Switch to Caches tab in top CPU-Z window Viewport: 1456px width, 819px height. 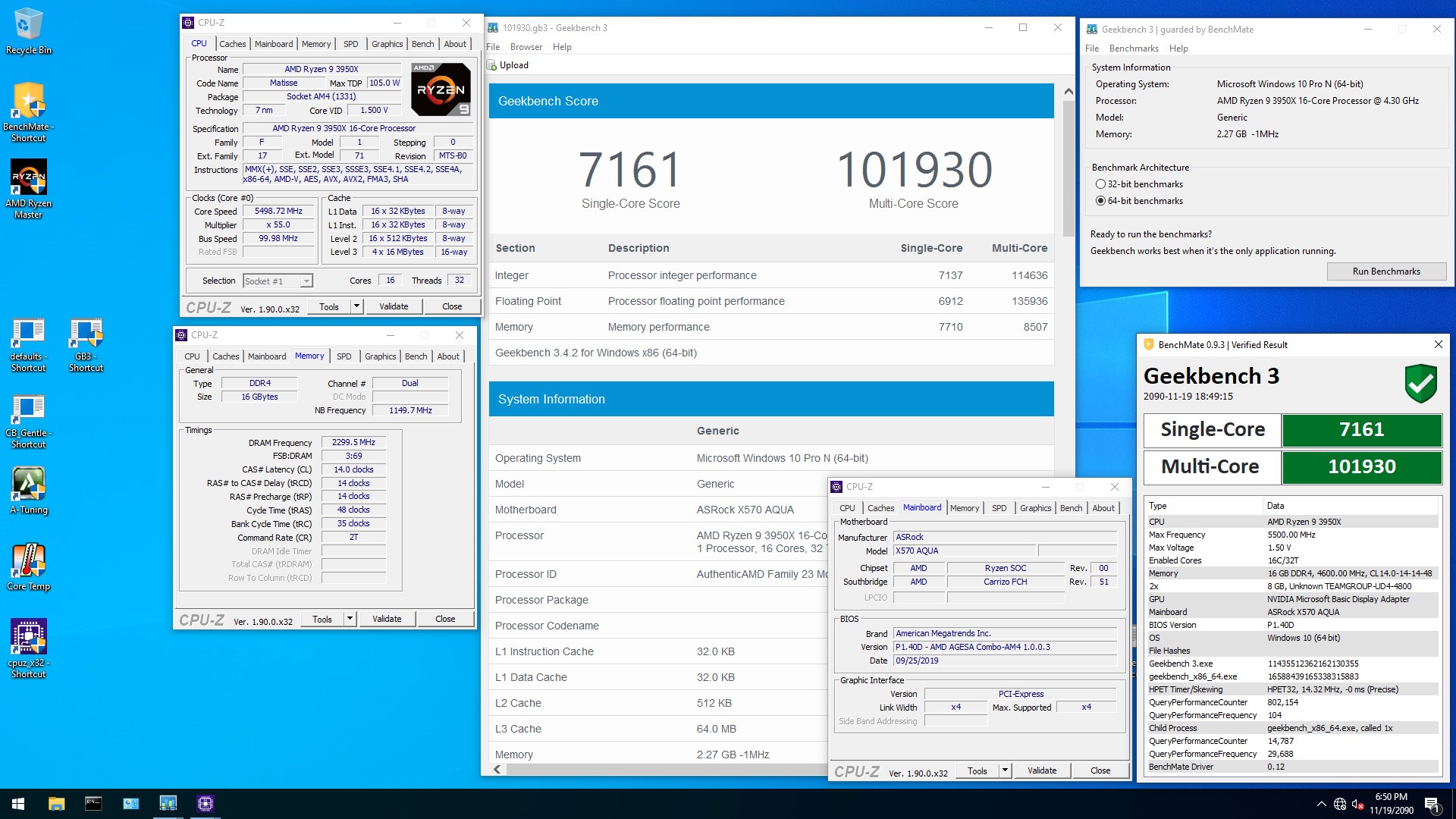pos(232,44)
